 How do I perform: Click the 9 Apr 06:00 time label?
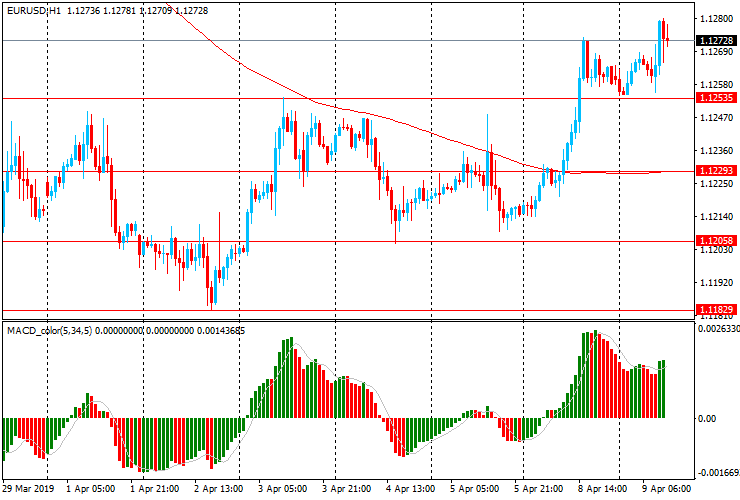[667, 489]
